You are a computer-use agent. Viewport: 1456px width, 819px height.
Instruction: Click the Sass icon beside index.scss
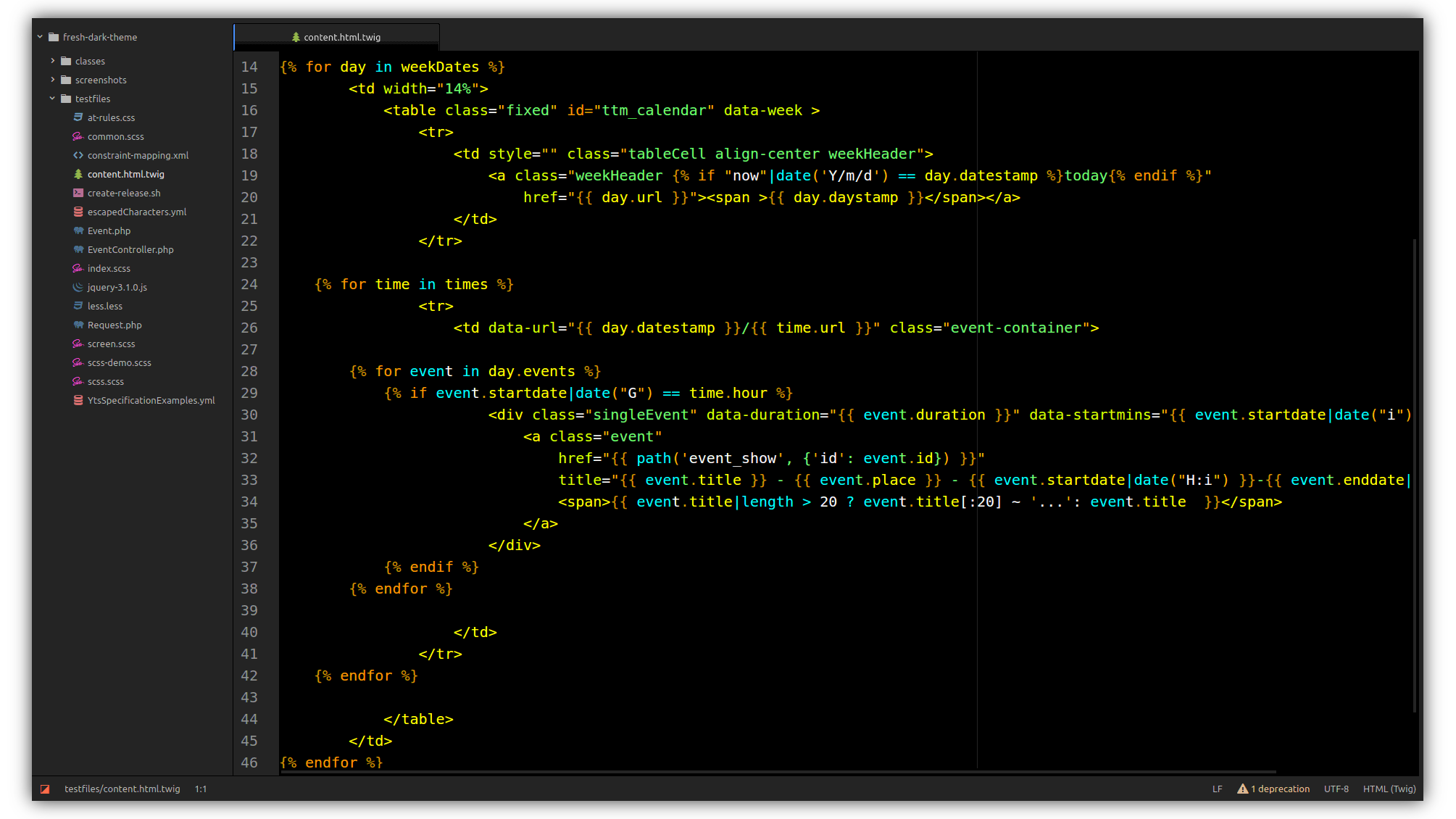pyautogui.click(x=78, y=268)
